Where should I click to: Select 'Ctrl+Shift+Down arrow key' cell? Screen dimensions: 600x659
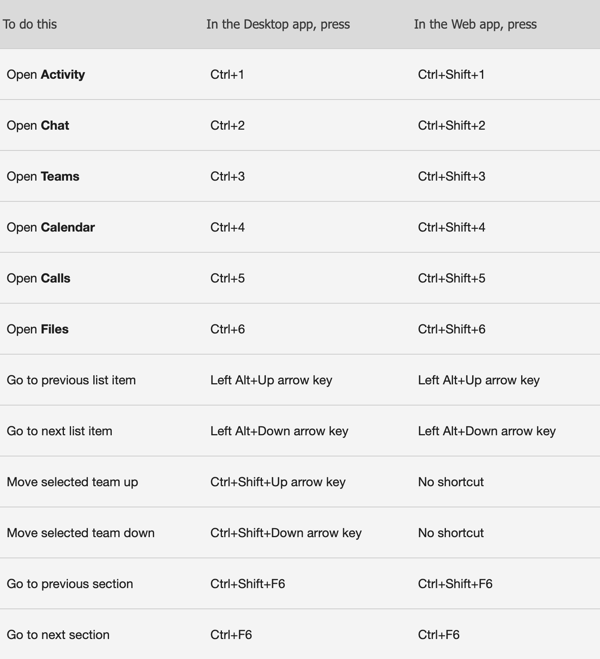pyautogui.click(x=286, y=533)
